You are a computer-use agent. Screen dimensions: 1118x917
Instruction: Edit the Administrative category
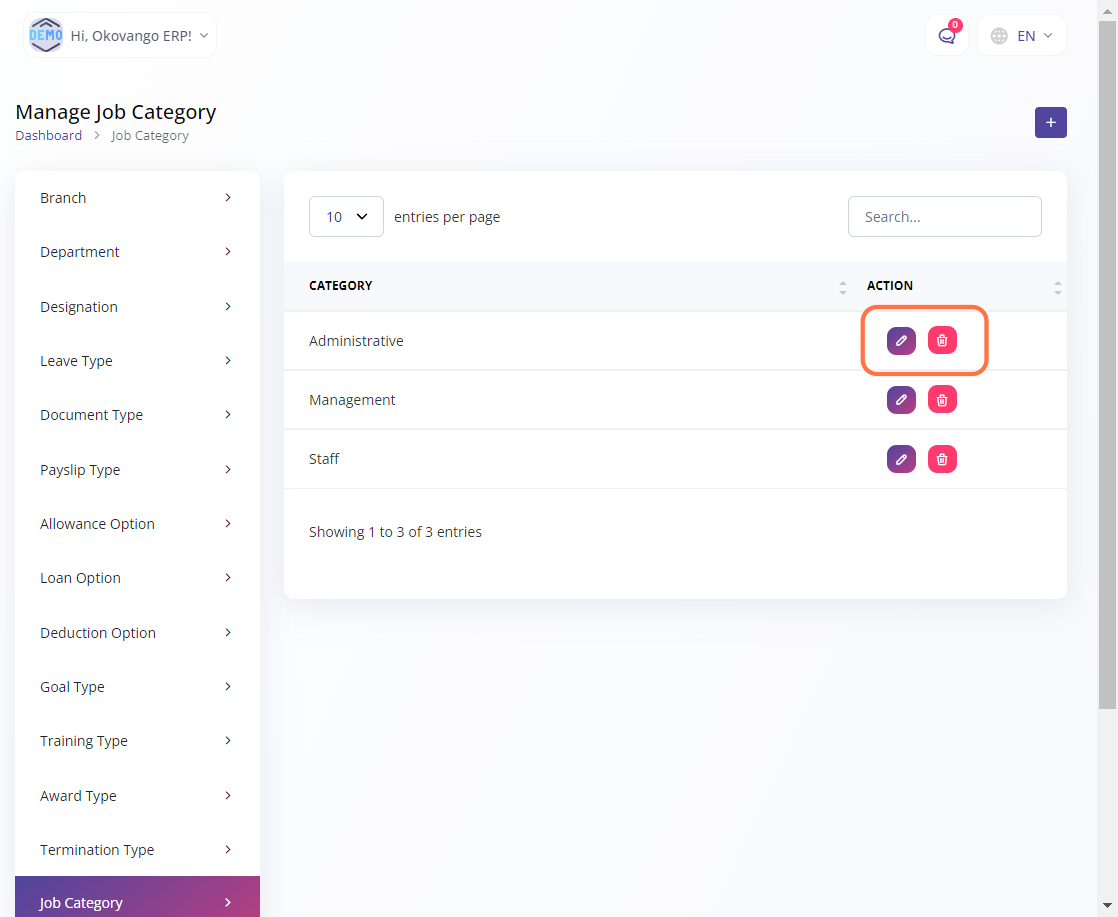pos(901,341)
